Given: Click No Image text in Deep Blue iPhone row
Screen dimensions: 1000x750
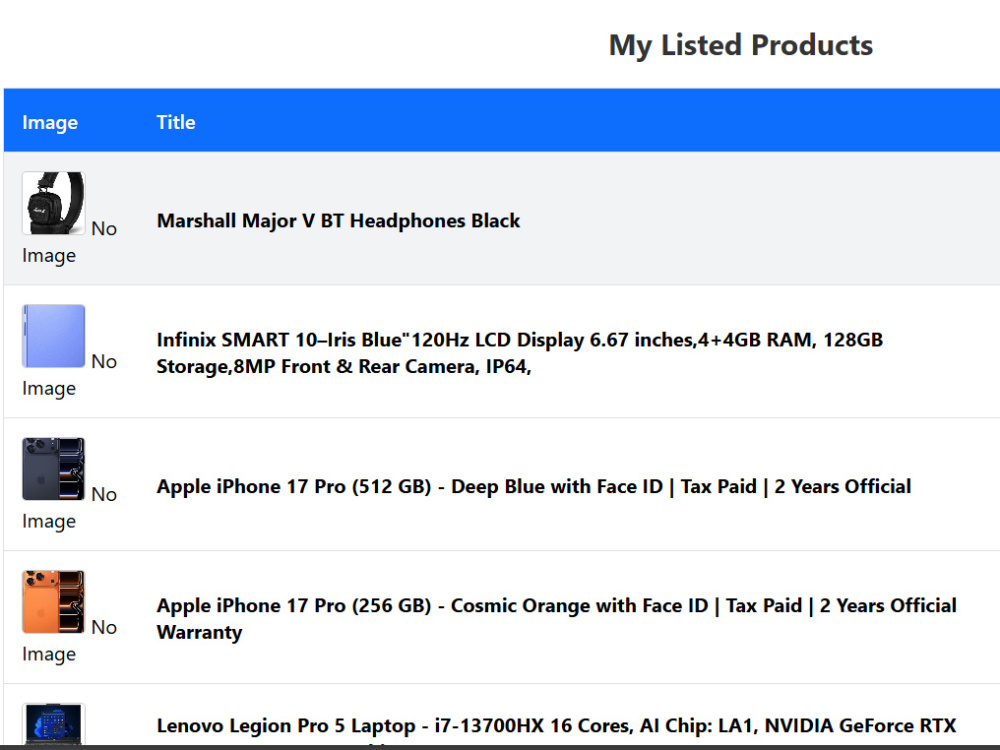Looking at the screenshot, I should (70, 508).
